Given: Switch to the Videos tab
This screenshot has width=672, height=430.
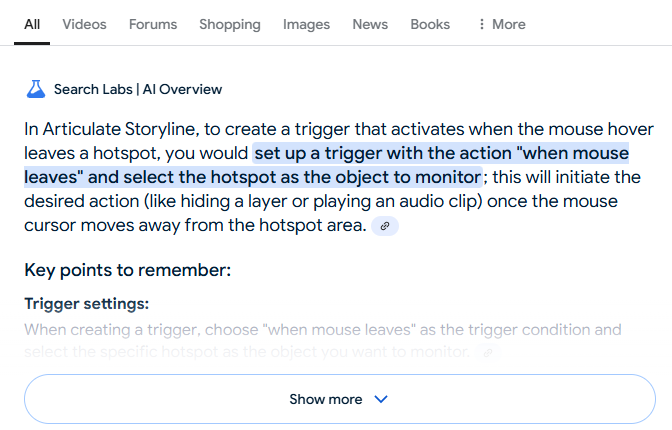Looking at the screenshot, I should click(84, 24).
